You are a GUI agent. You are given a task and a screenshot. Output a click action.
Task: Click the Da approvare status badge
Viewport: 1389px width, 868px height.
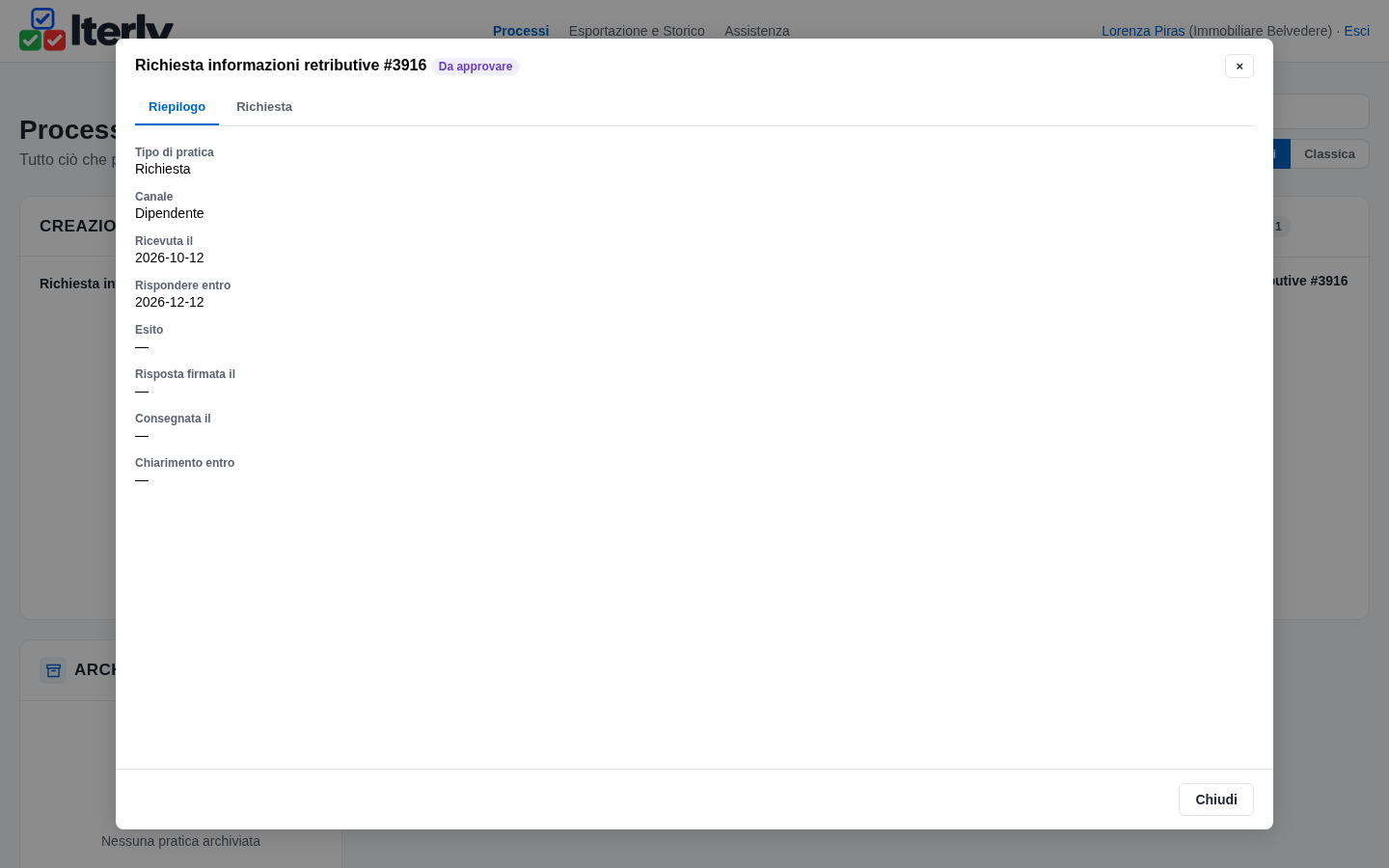pos(476,67)
